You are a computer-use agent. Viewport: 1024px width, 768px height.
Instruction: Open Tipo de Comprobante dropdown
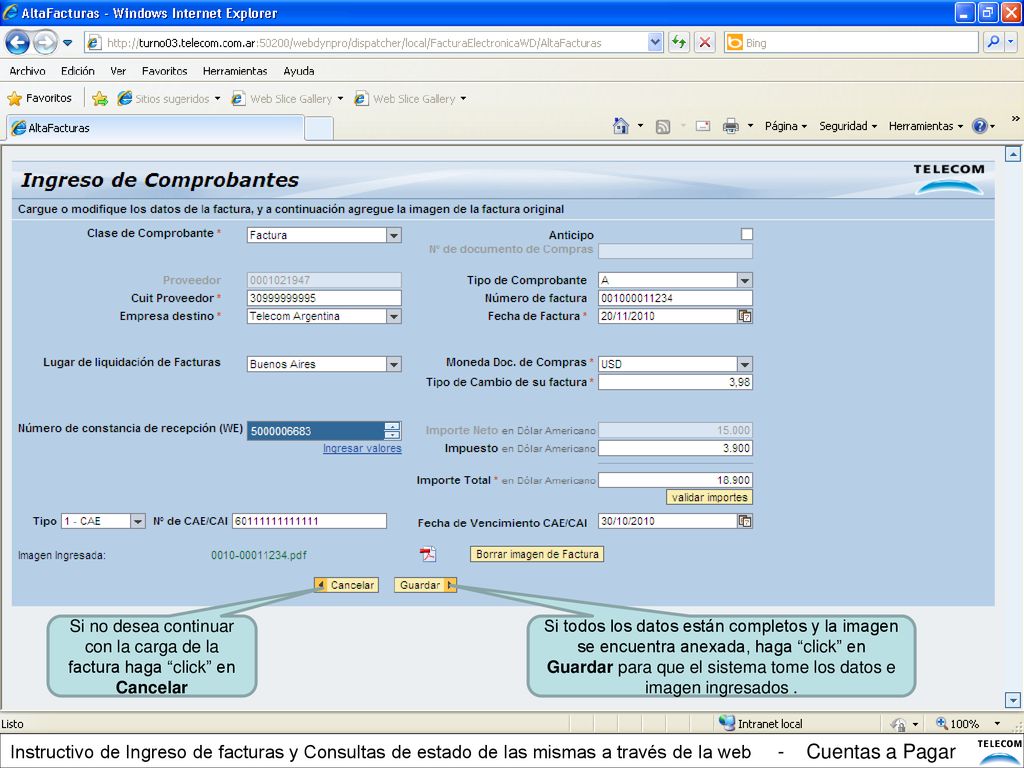[x=744, y=280]
